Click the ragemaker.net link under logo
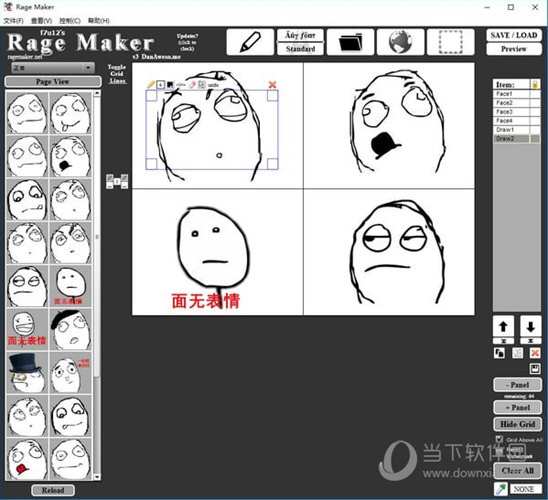 [25, 57]
